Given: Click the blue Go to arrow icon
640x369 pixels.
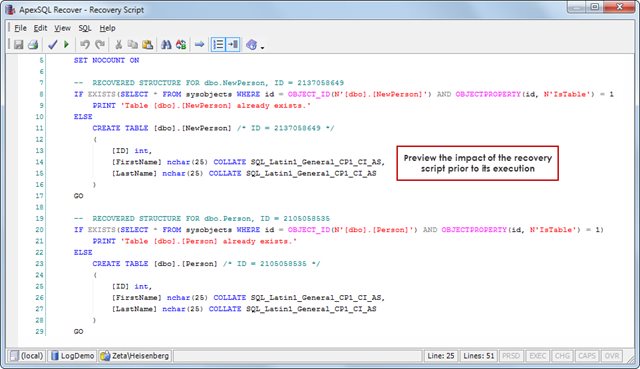Looking at the screenshot, I should coord(199,44).
